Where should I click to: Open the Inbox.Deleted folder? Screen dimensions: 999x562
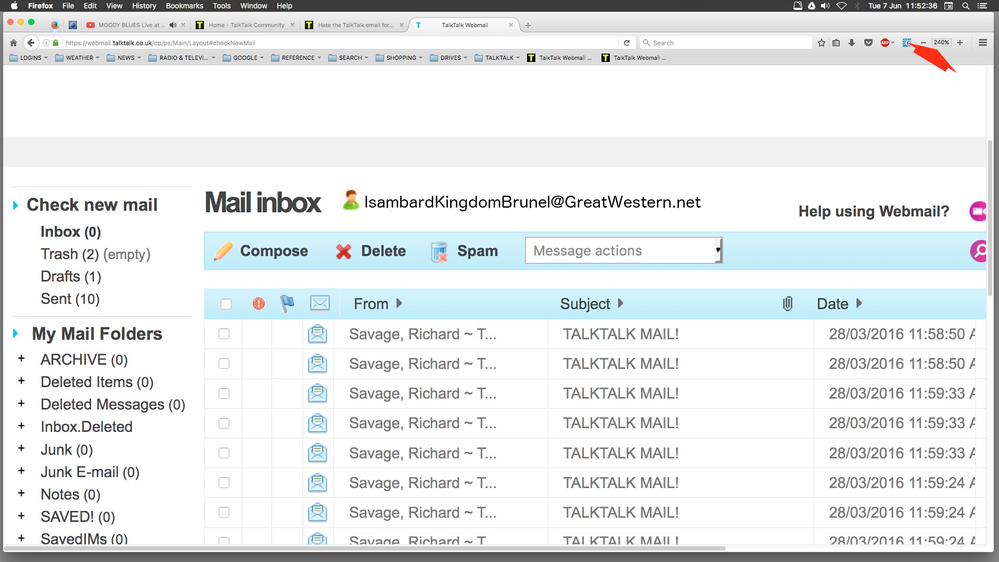click(x=87, y=427)
